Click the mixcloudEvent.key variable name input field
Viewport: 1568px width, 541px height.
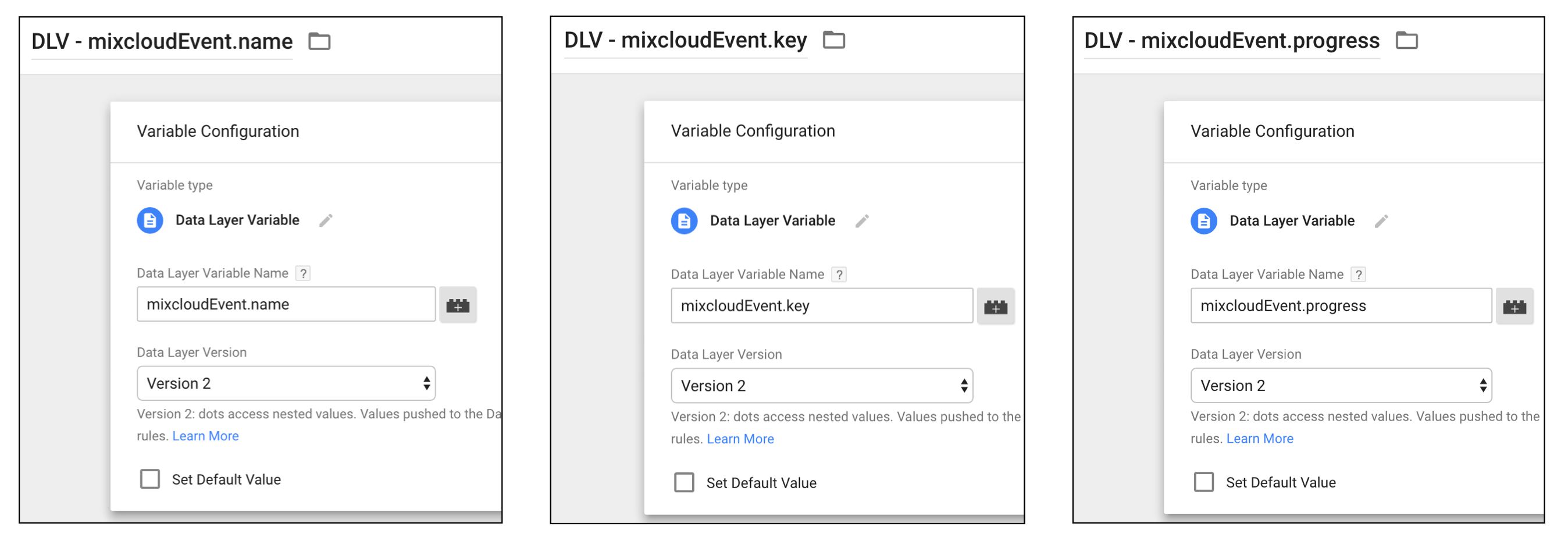click(822, 306)
